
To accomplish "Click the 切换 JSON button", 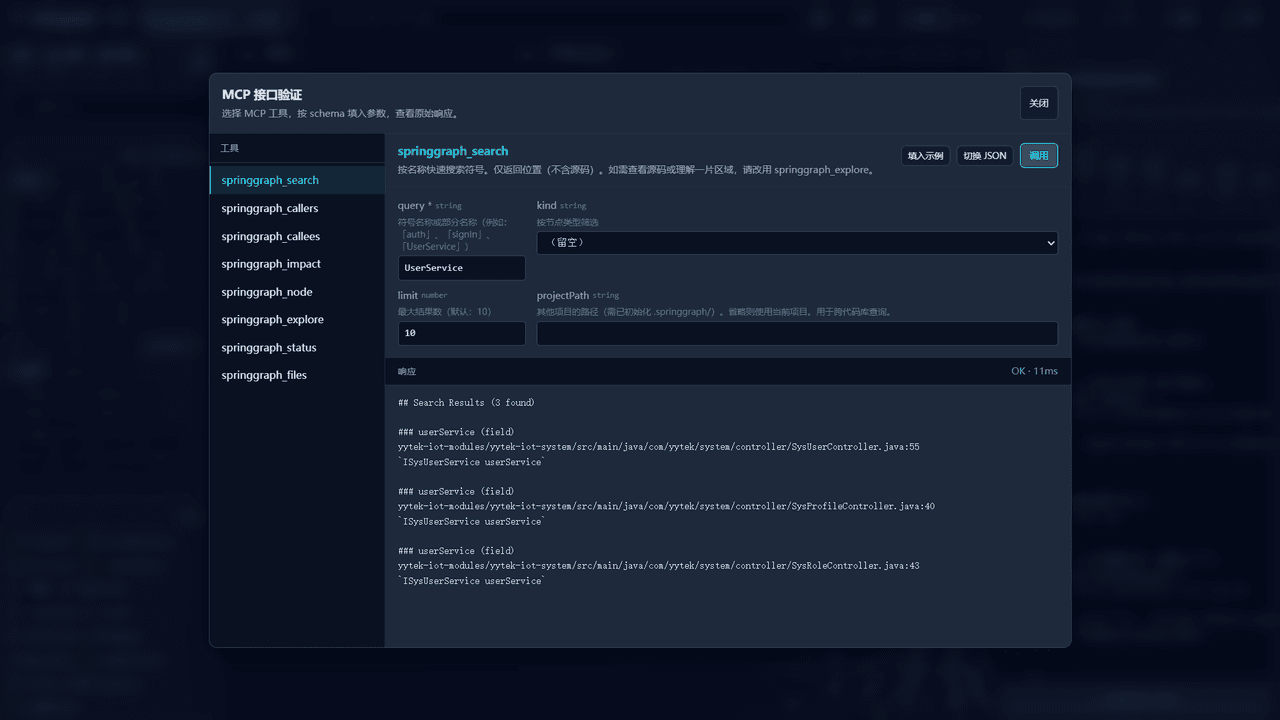I will coord(985,156).
